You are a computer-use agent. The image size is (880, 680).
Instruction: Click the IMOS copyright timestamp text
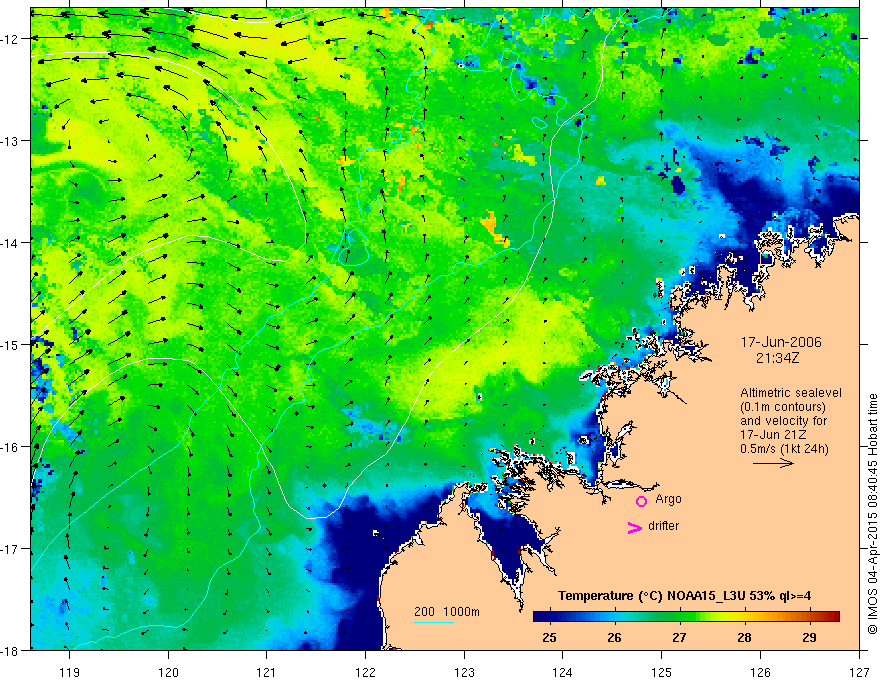tap(872, 514)
